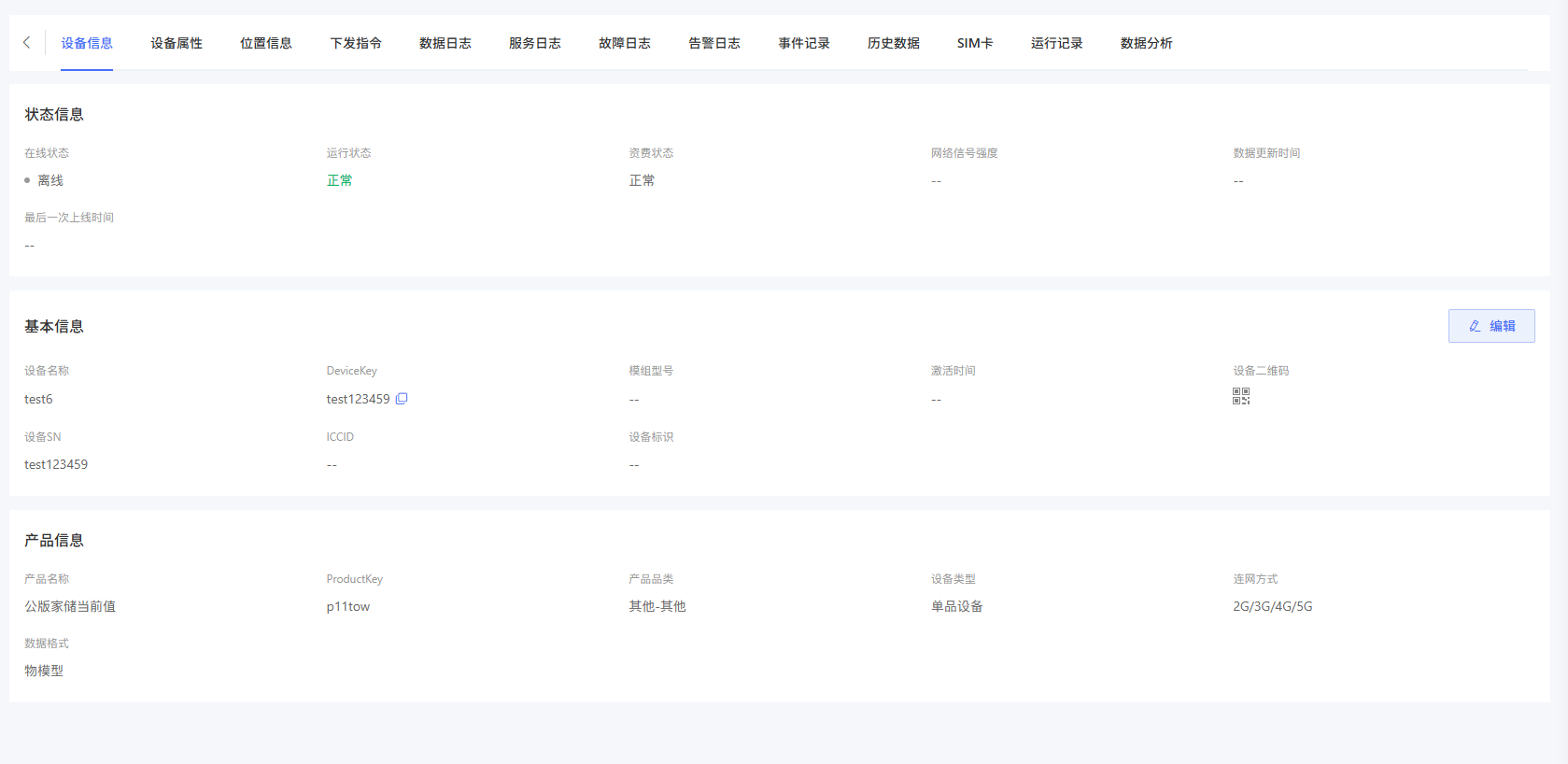Screen dimensions: 1568x764
Task: Open the 位置信息 tab
Action: point(266,43)
